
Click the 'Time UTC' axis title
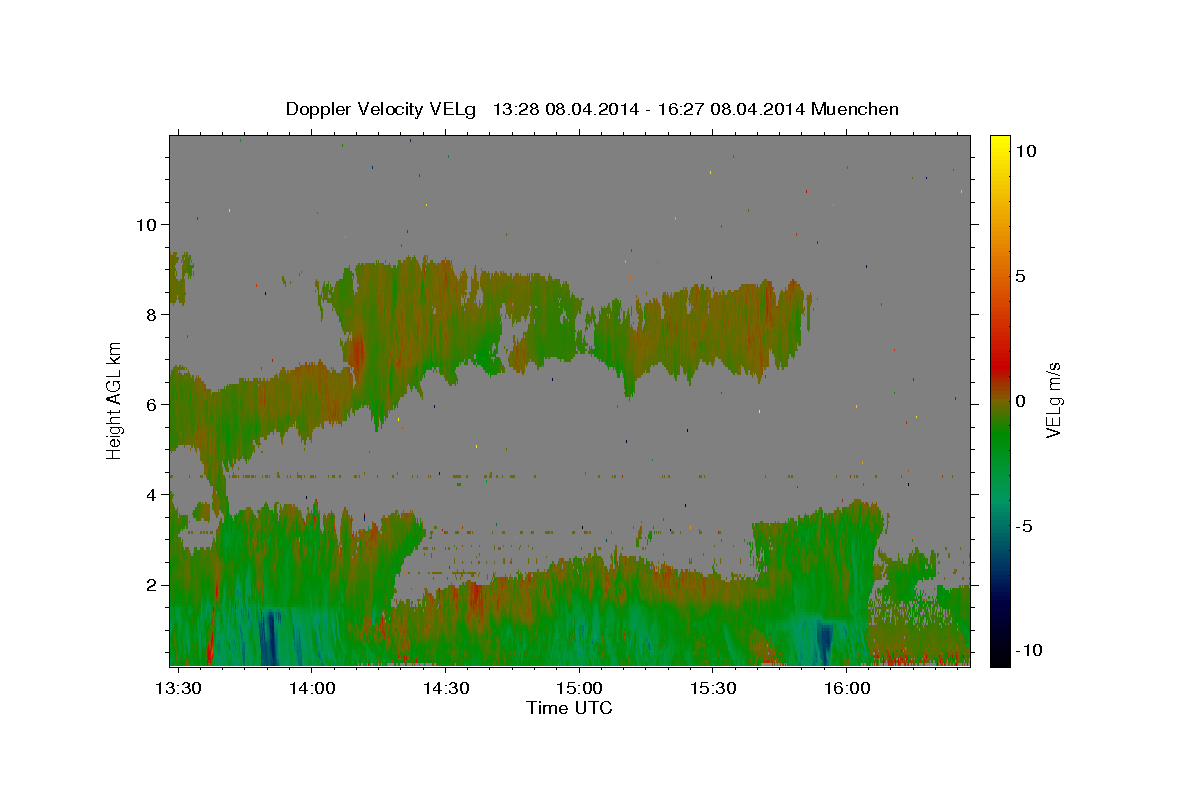coord(569,708)
